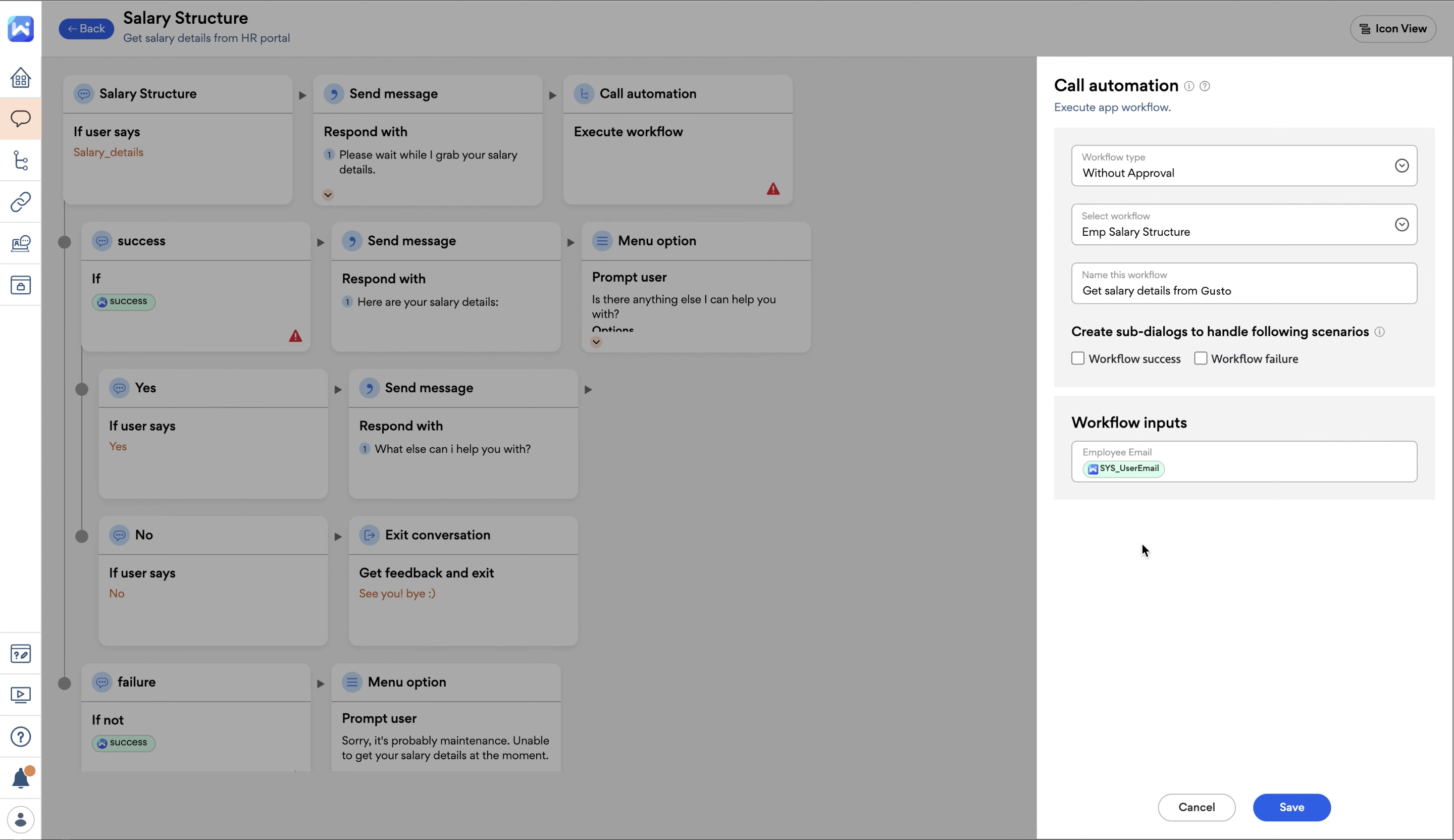The image size is (1454, 840).
Task: Click the Call automation info icon
Action: 1189,86
